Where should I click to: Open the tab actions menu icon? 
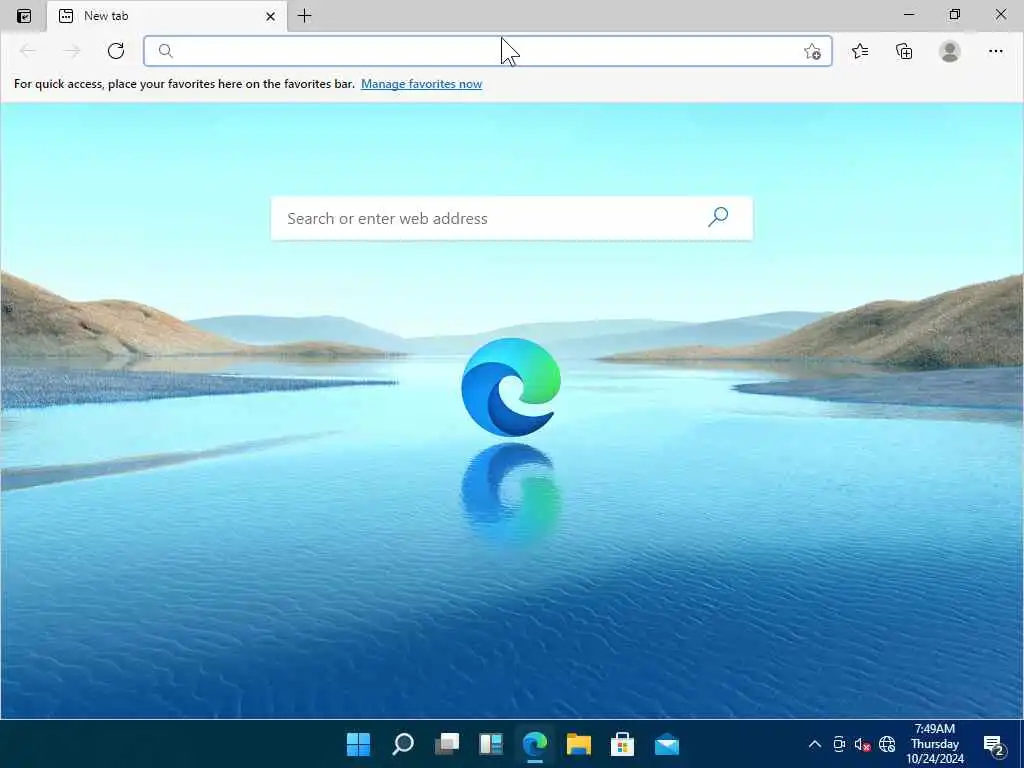click(24, 16)
